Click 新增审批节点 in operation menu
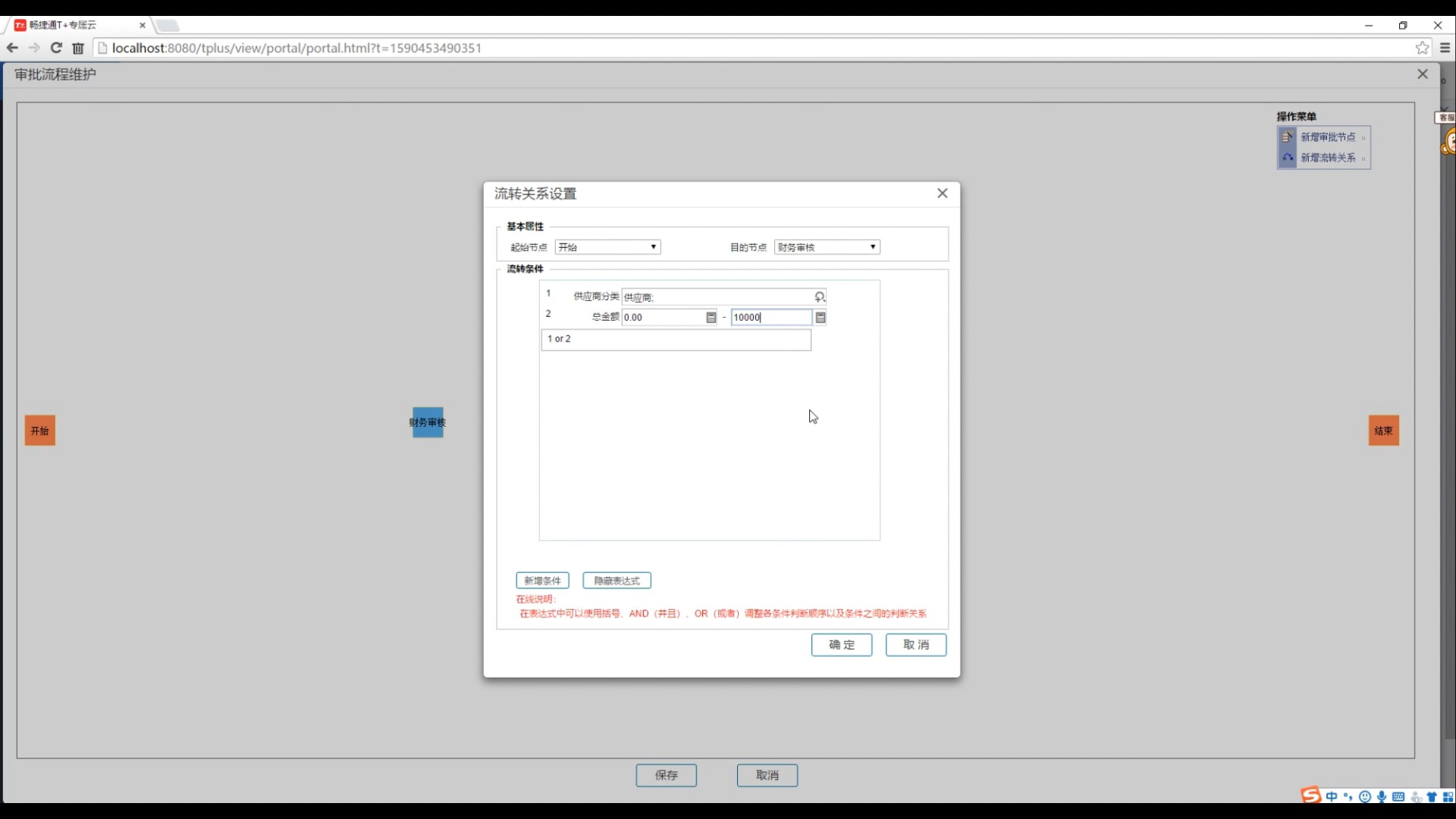Viewport: 1456px width, 819px height. click(1327, 137)
